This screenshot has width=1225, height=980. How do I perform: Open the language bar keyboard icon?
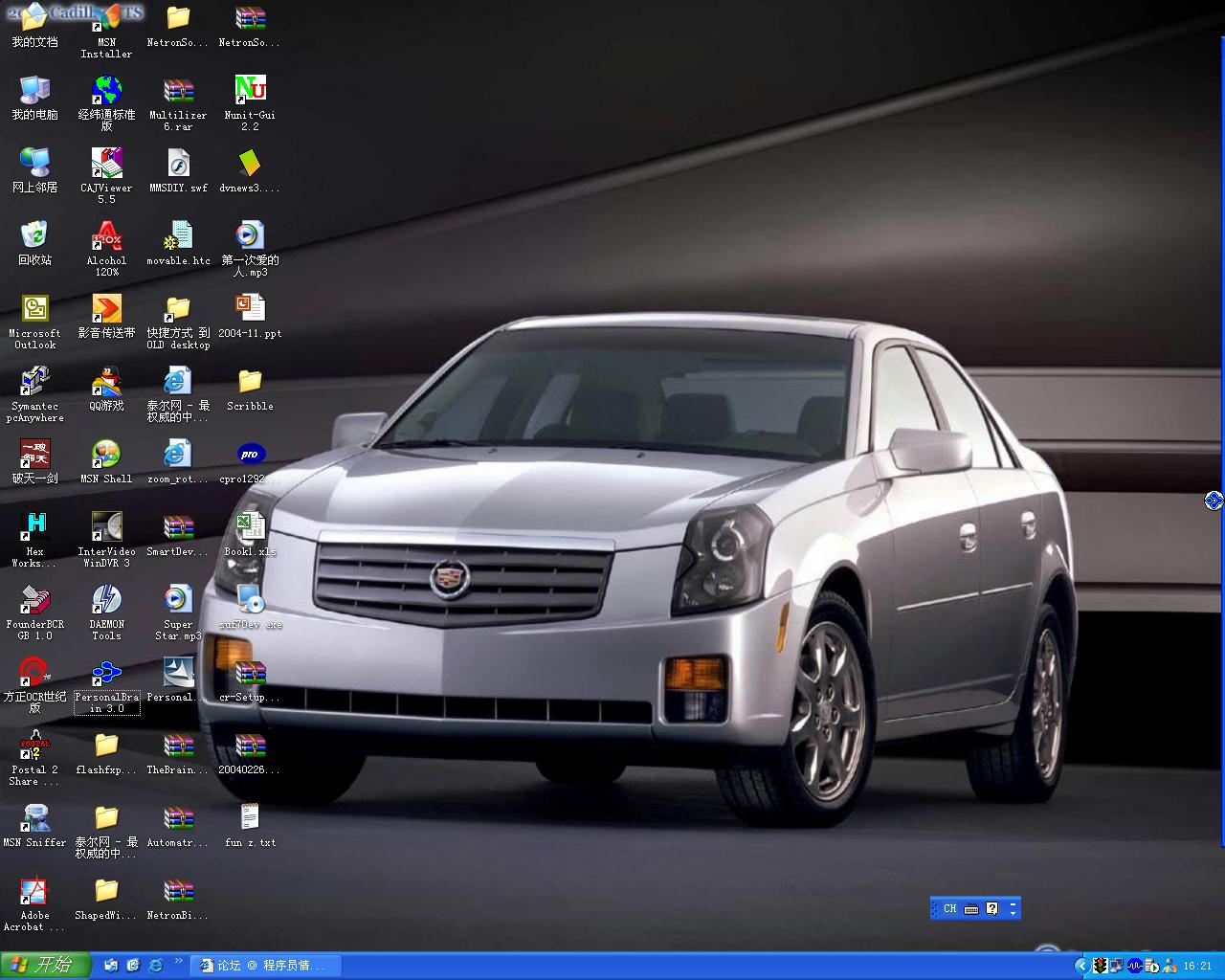tap(971, 908)
